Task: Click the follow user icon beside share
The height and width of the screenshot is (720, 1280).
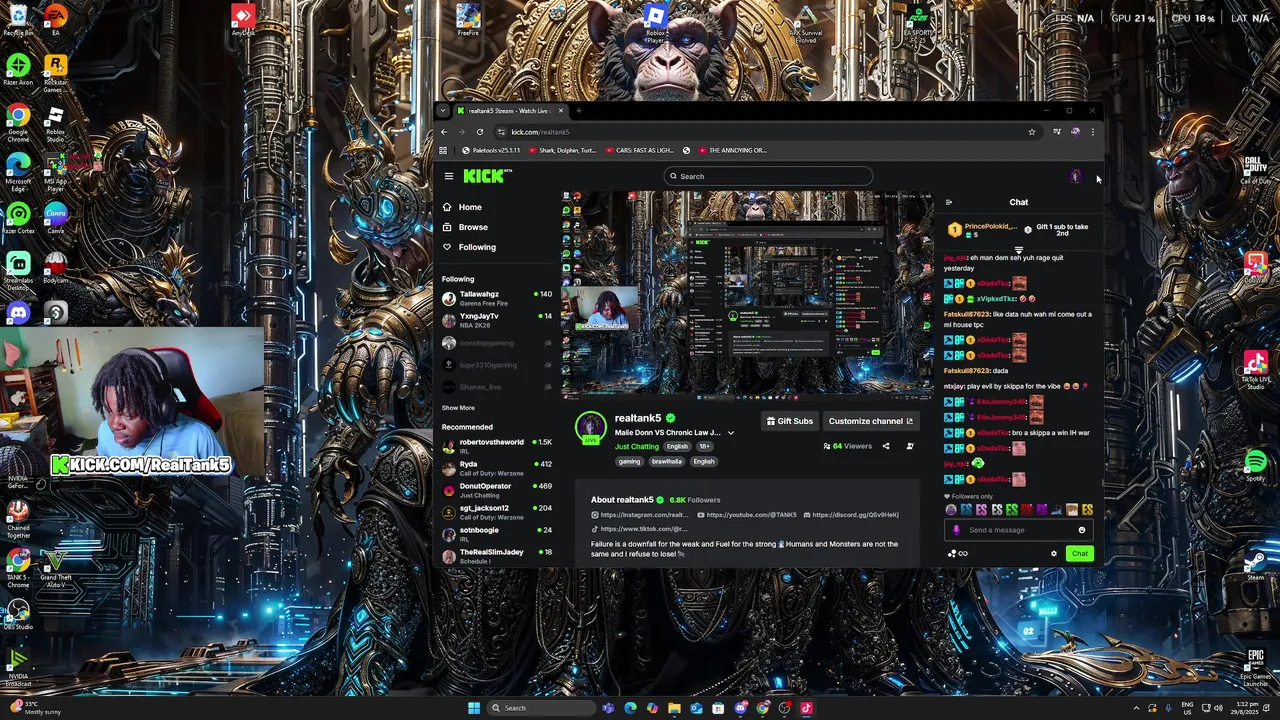Action: click(x=909, y=446)
